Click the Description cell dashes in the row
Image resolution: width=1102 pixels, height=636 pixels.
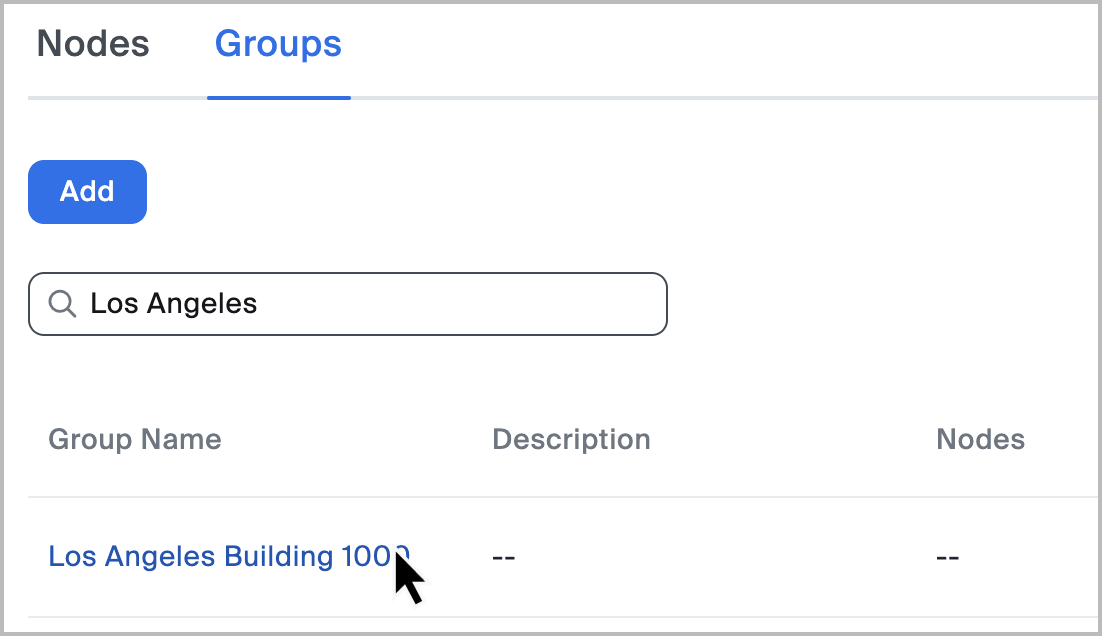click(503, 557)
